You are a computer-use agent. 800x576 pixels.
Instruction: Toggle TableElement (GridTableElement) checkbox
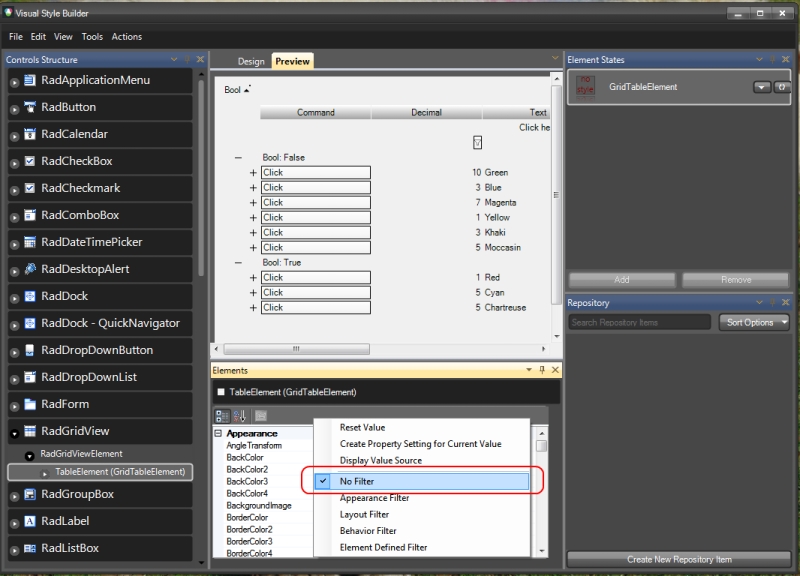(x=221, y=392)
